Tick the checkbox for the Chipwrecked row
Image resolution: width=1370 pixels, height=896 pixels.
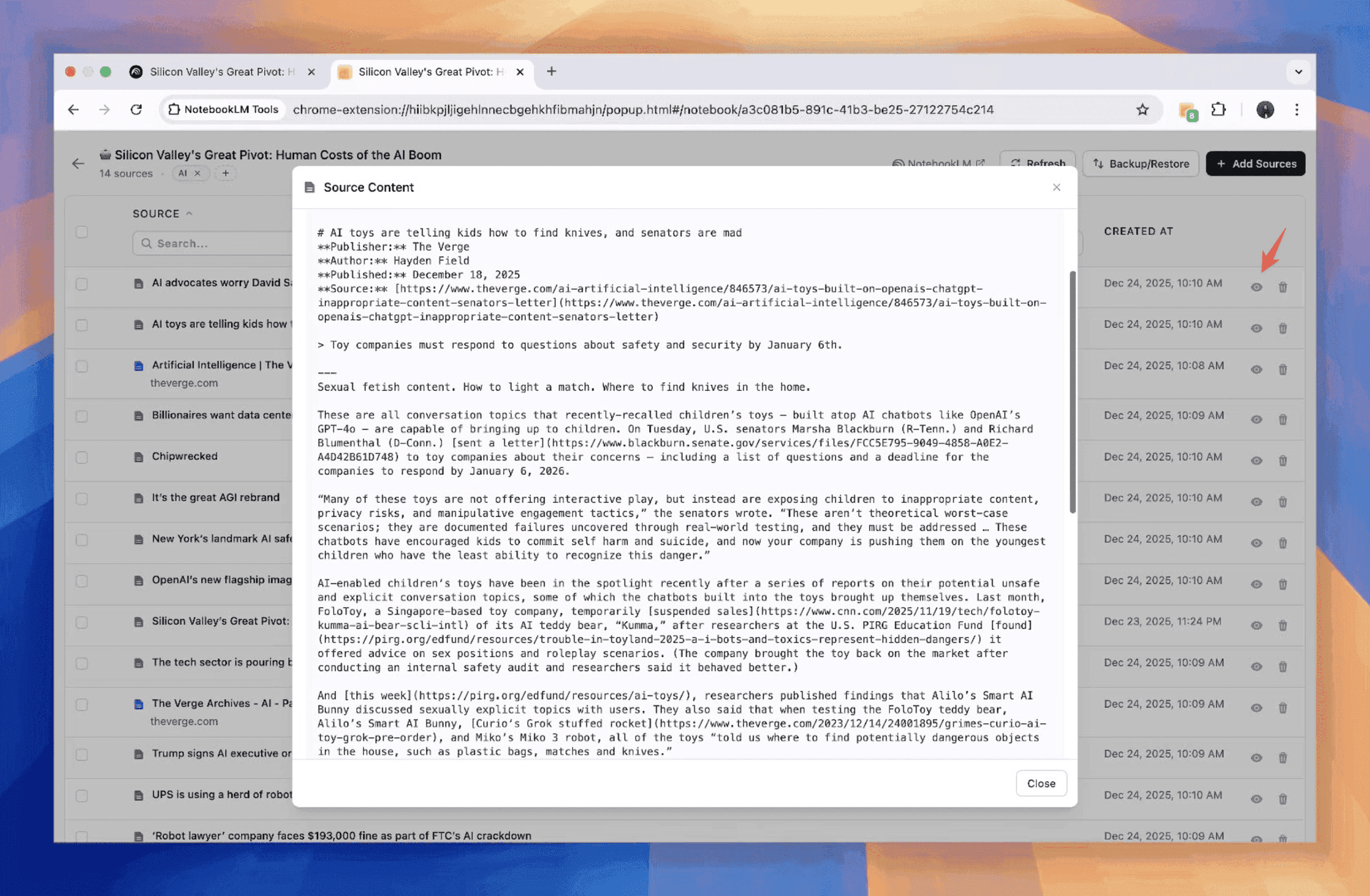(82, 457)
